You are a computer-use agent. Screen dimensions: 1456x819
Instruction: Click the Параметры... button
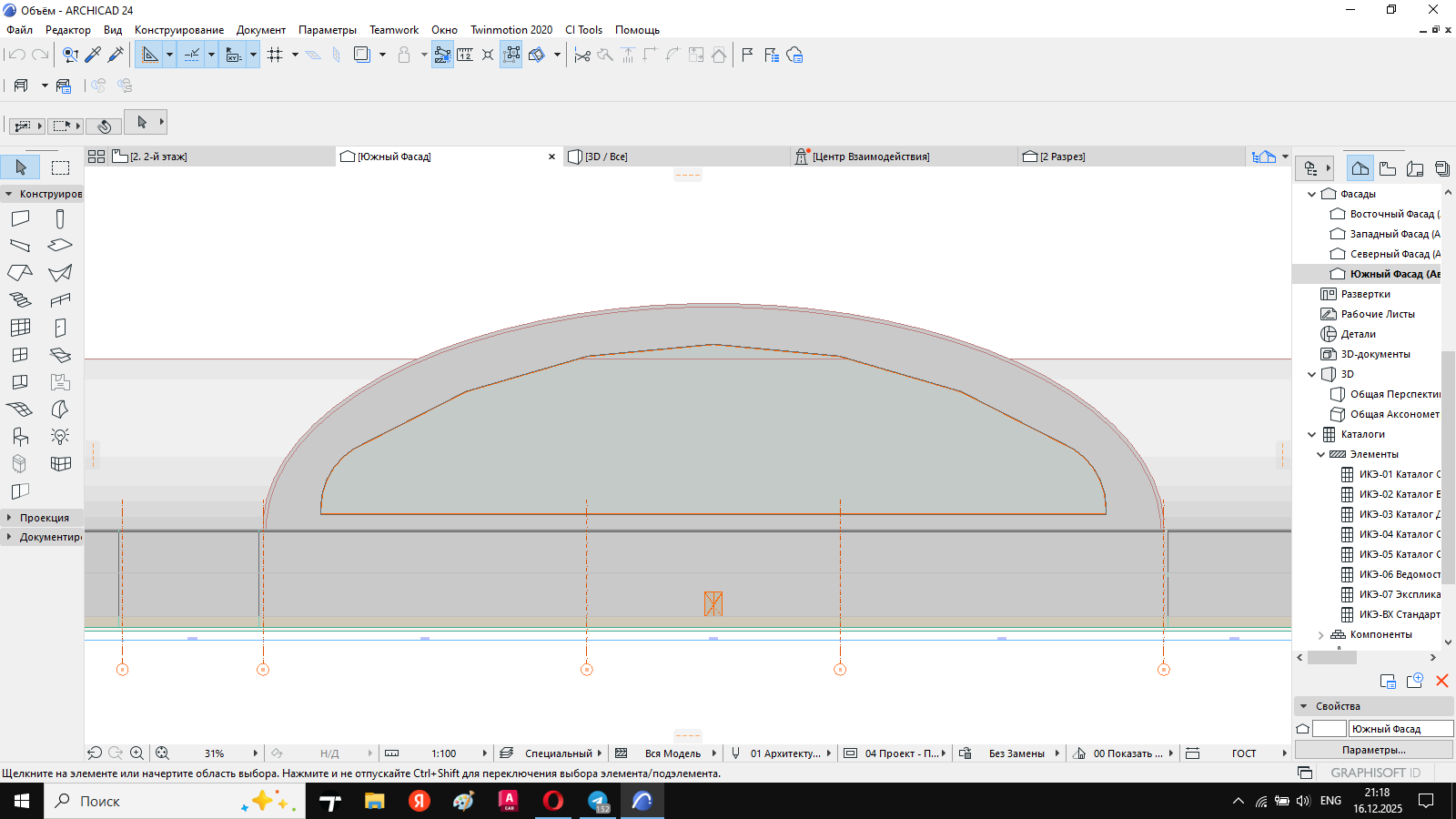(1373, 750)
